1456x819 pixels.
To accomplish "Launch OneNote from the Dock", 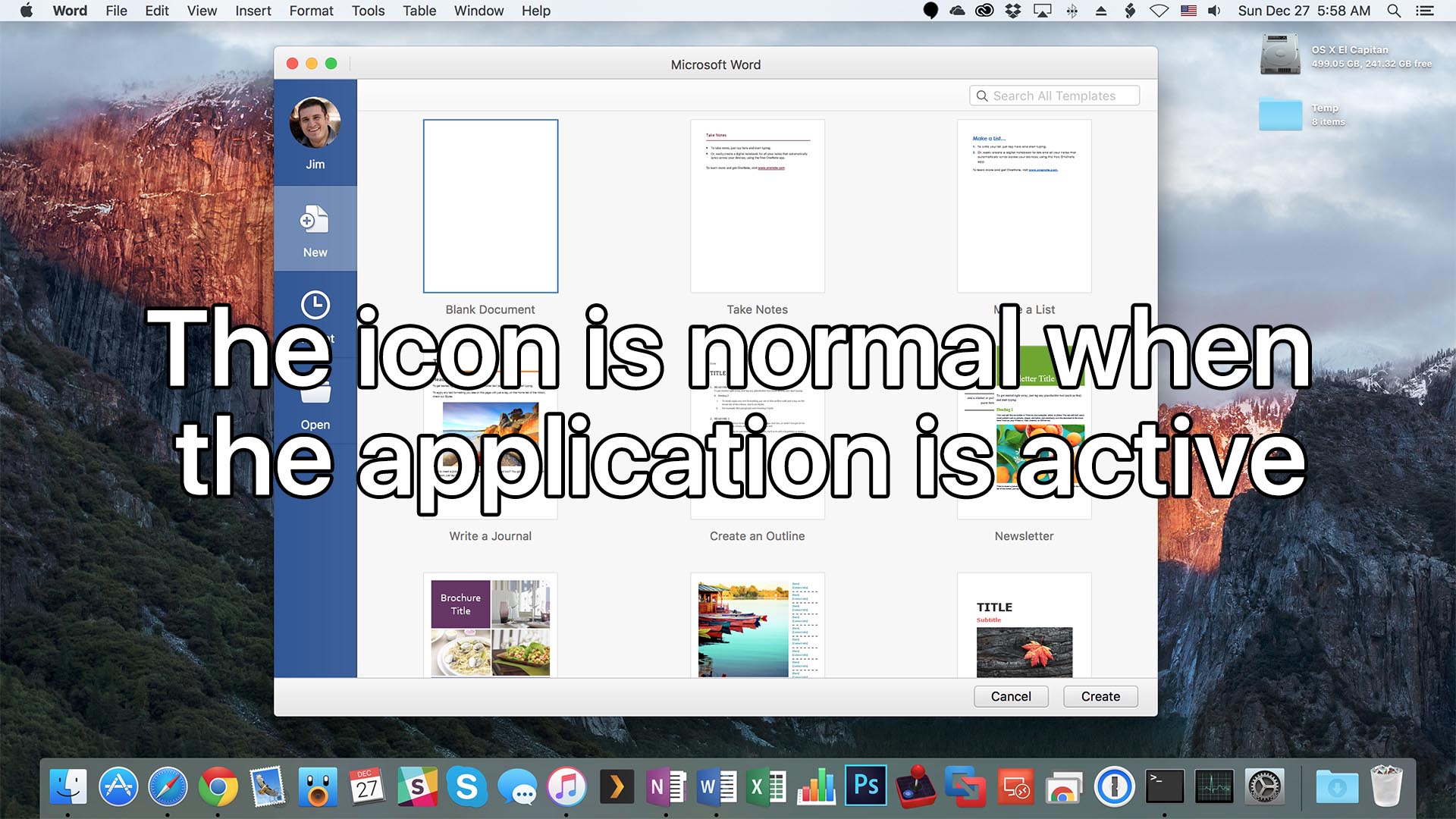I will coord(666,786).
